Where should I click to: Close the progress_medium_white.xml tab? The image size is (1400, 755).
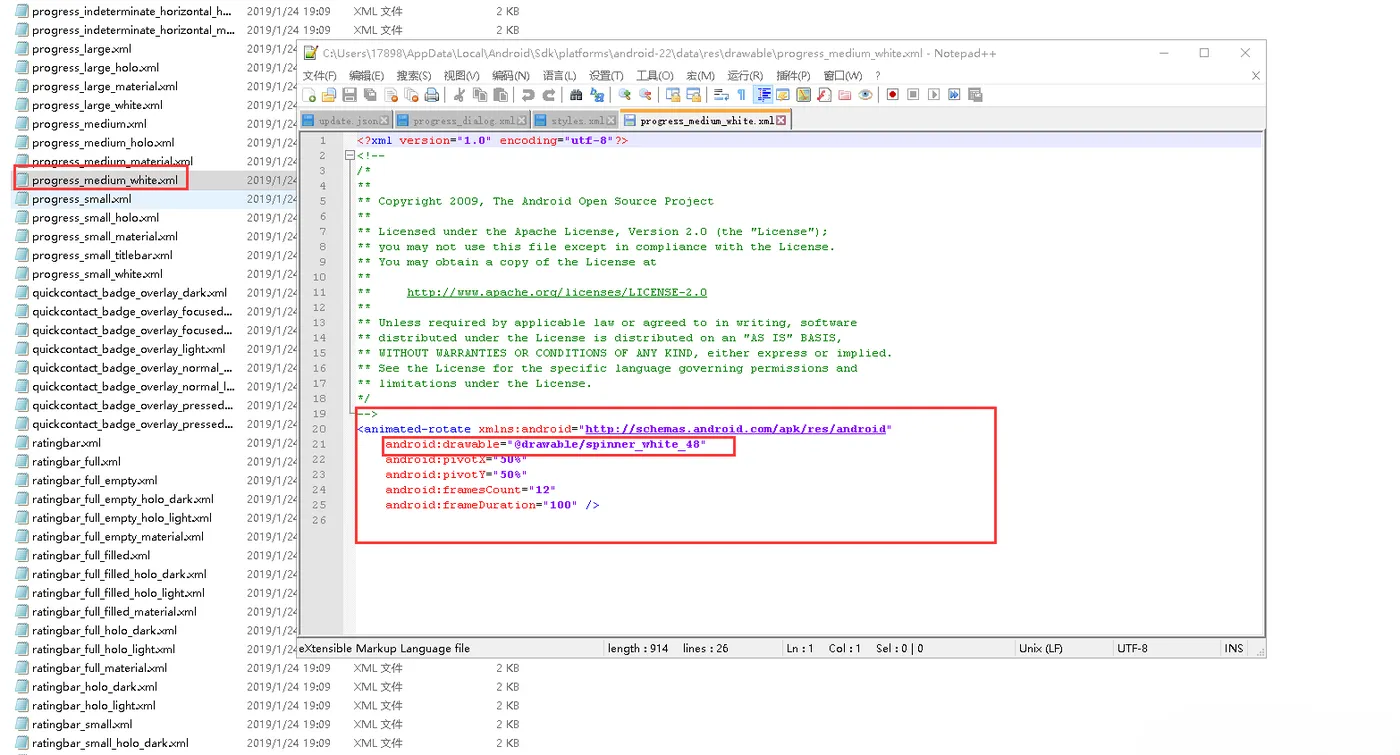pyautogui.click(x=781, y=121)
